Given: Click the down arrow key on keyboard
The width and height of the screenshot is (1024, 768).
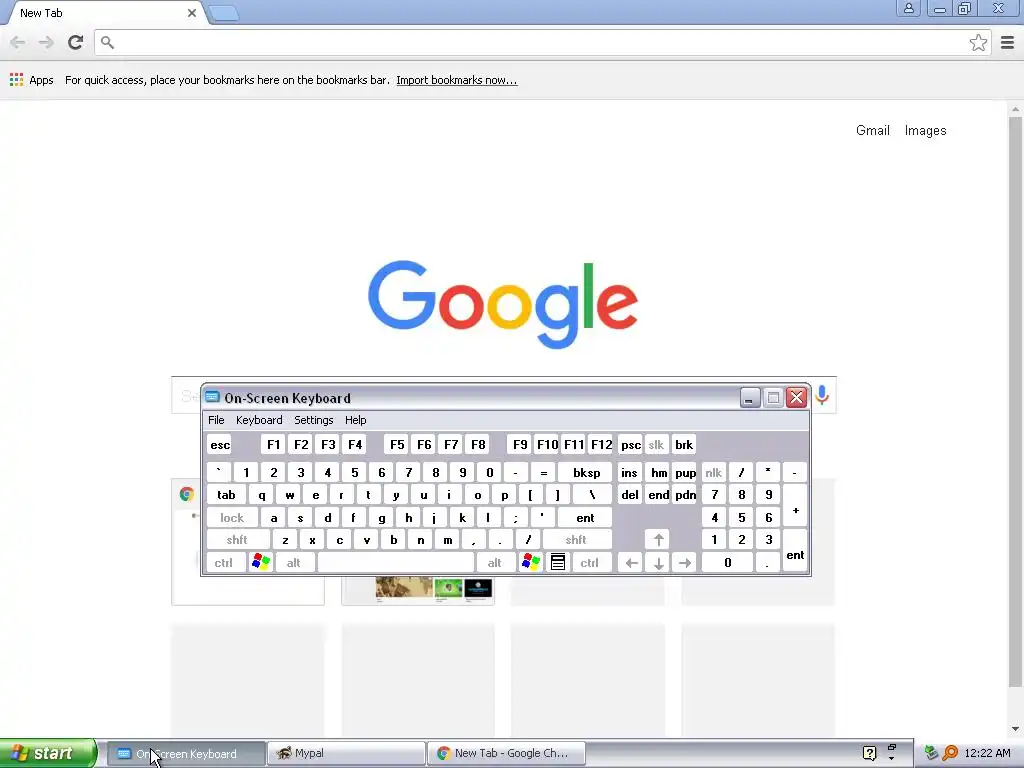Looking at the screenshot, I should [658, 562].
